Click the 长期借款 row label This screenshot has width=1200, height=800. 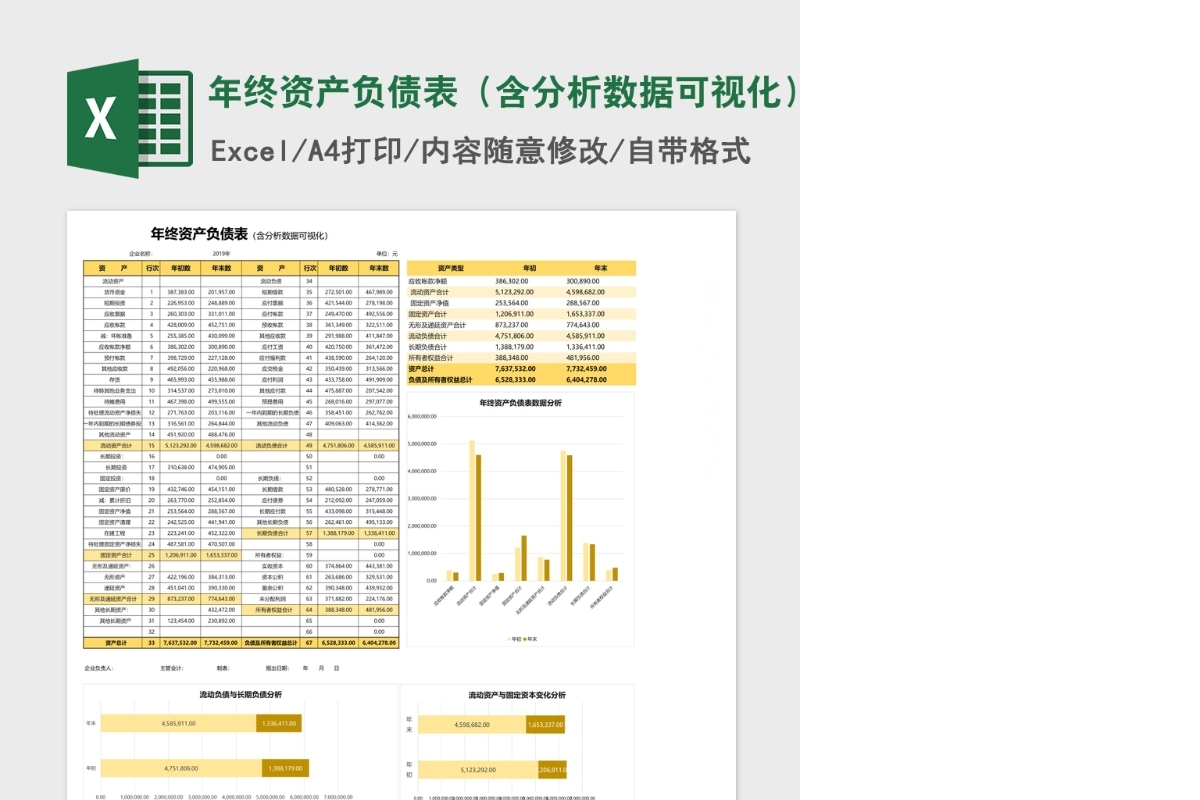(272, 489)
